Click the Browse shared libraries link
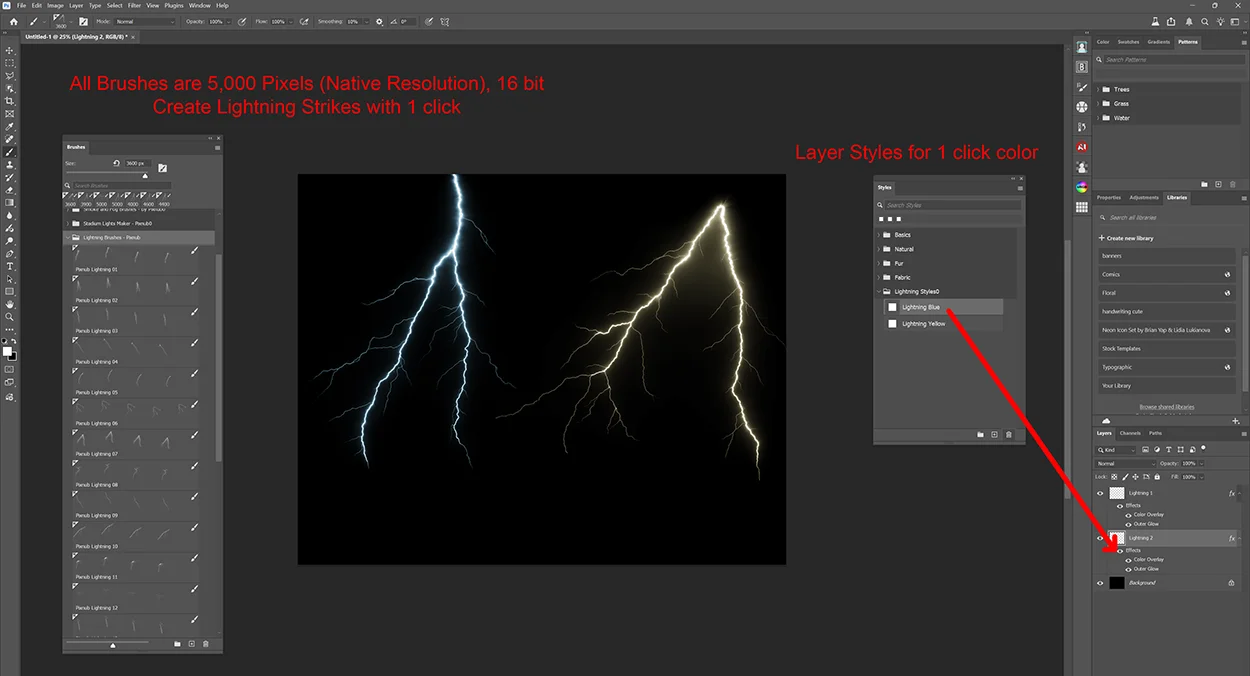The image size is (1250, 676). (x=1166, y=406)
